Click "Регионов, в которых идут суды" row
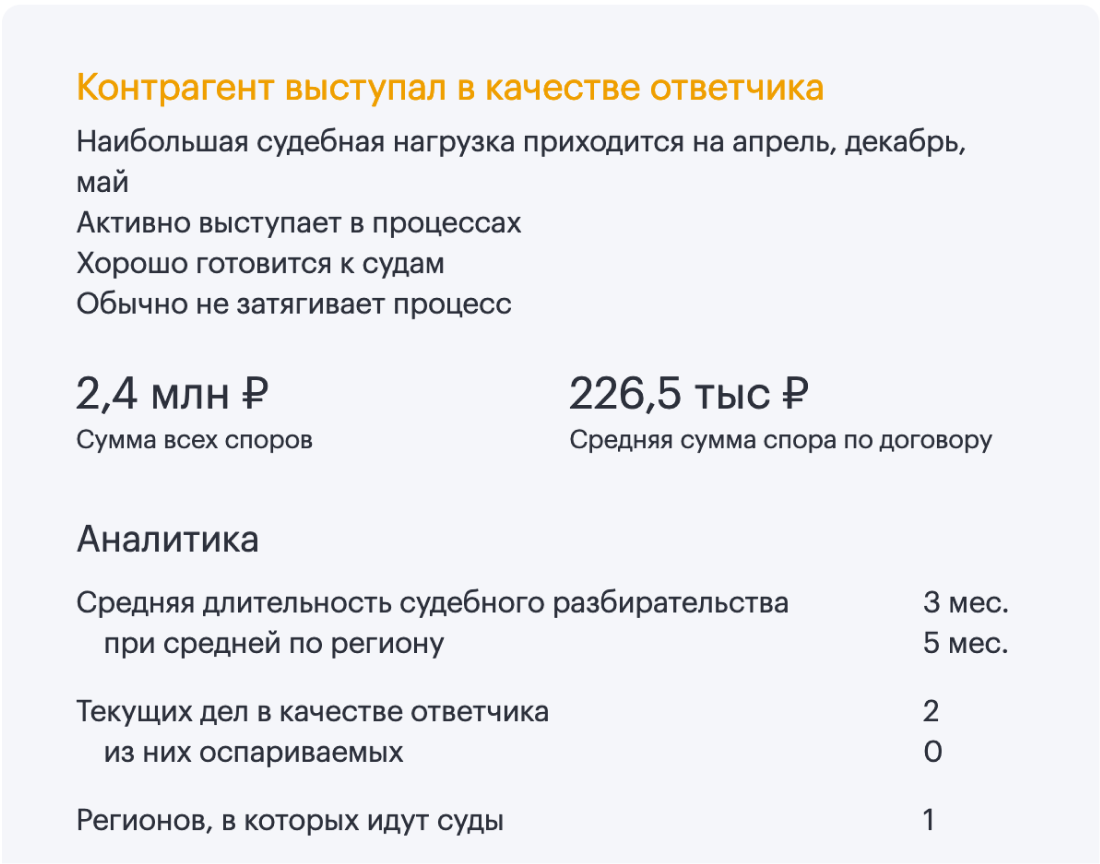Image resolution: width=1100 pixels, height=864 pixels. point(290,822)
